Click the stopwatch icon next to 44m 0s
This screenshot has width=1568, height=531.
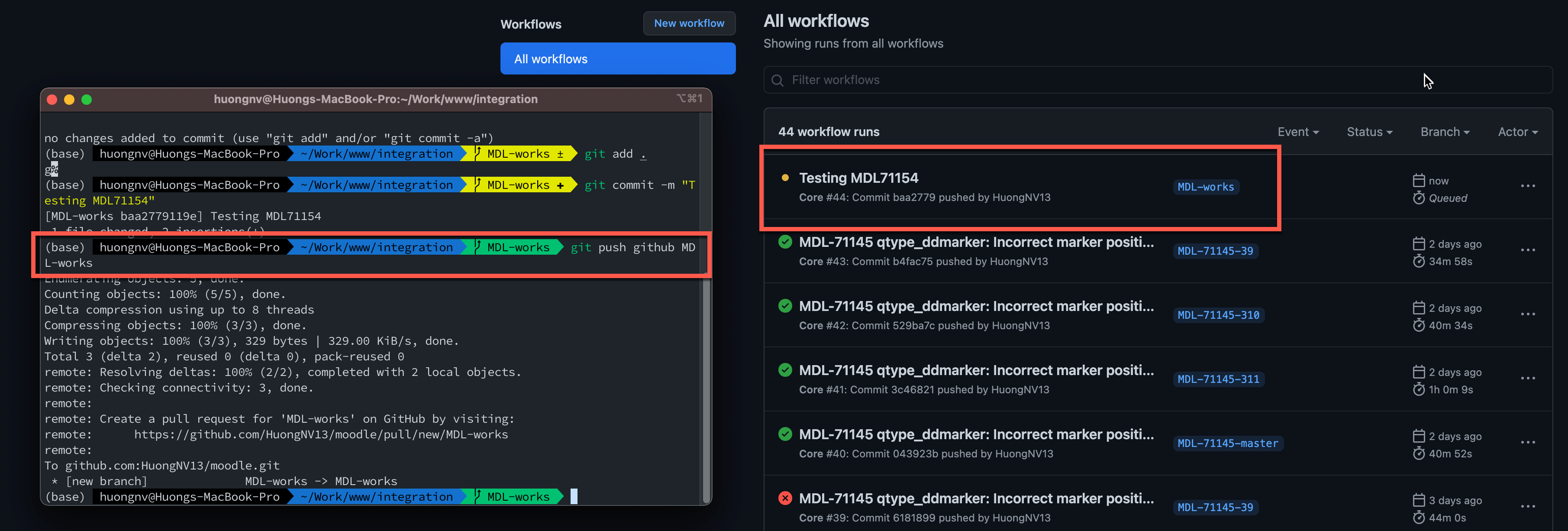pyautogui.click(x=1418, y=518)
